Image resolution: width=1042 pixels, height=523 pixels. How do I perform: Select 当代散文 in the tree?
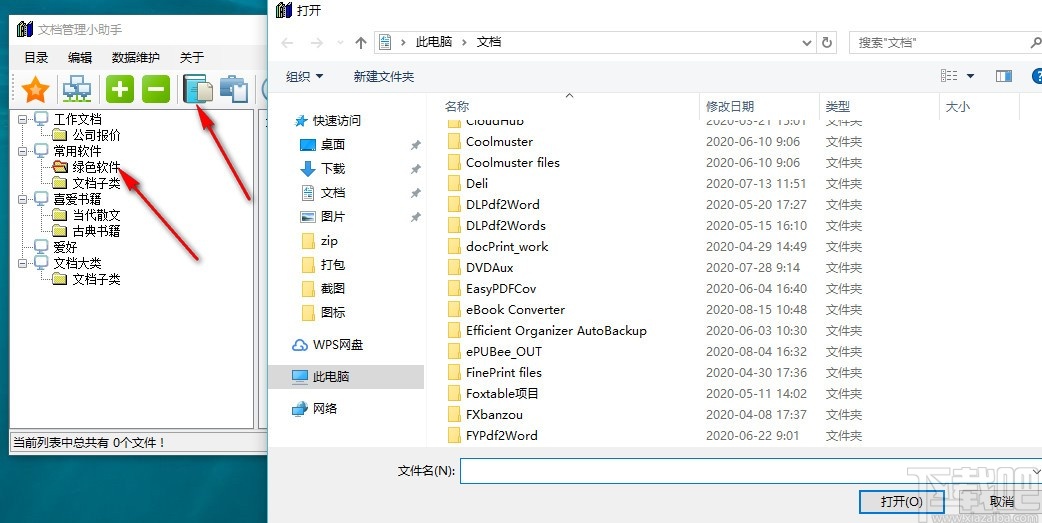(96, 215)
